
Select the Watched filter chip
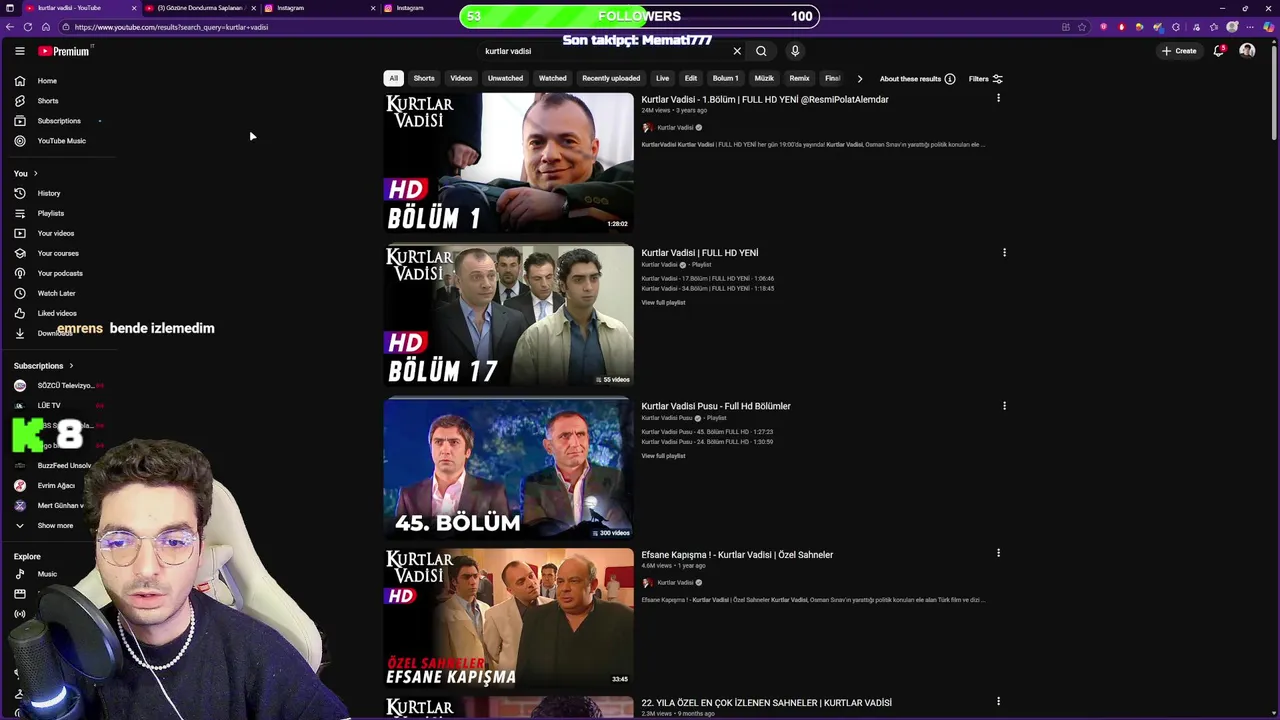(552, 78)
